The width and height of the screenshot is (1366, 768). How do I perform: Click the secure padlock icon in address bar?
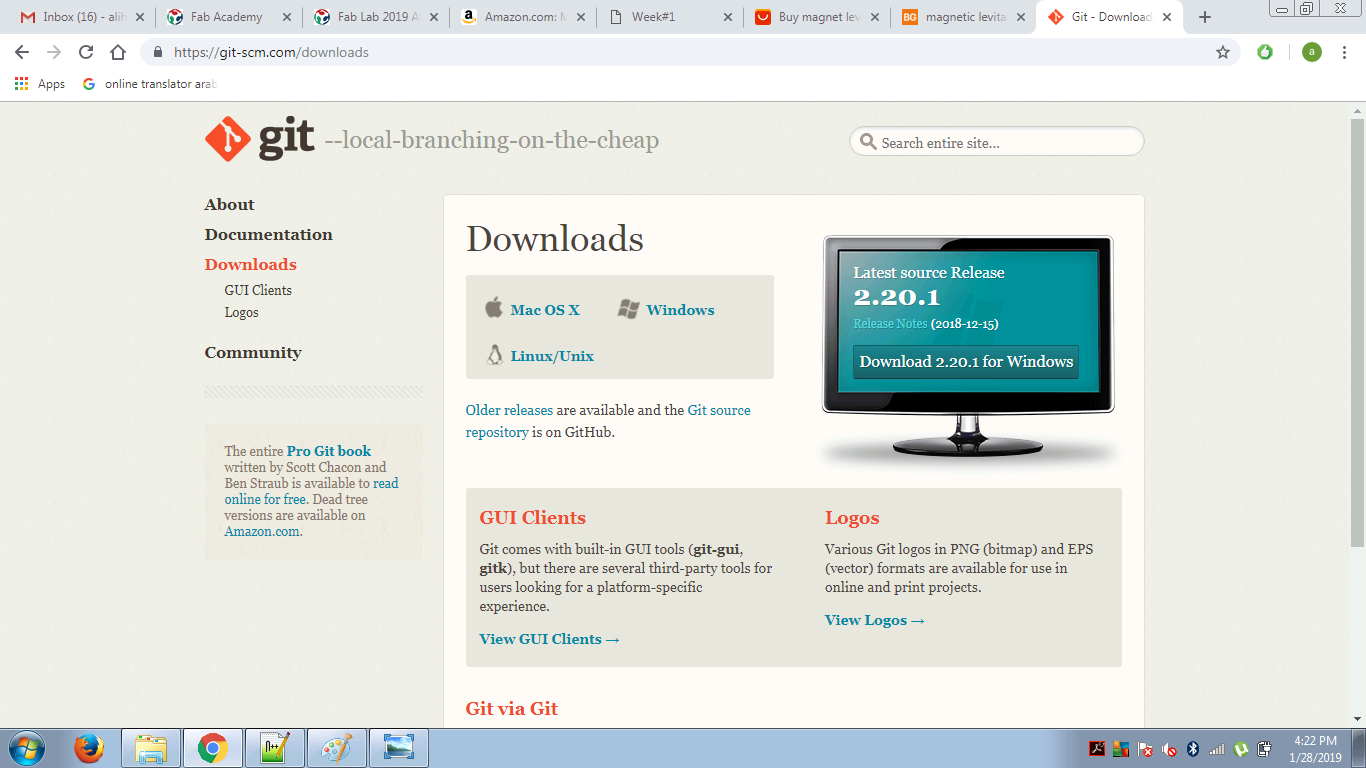click(158, 52)
